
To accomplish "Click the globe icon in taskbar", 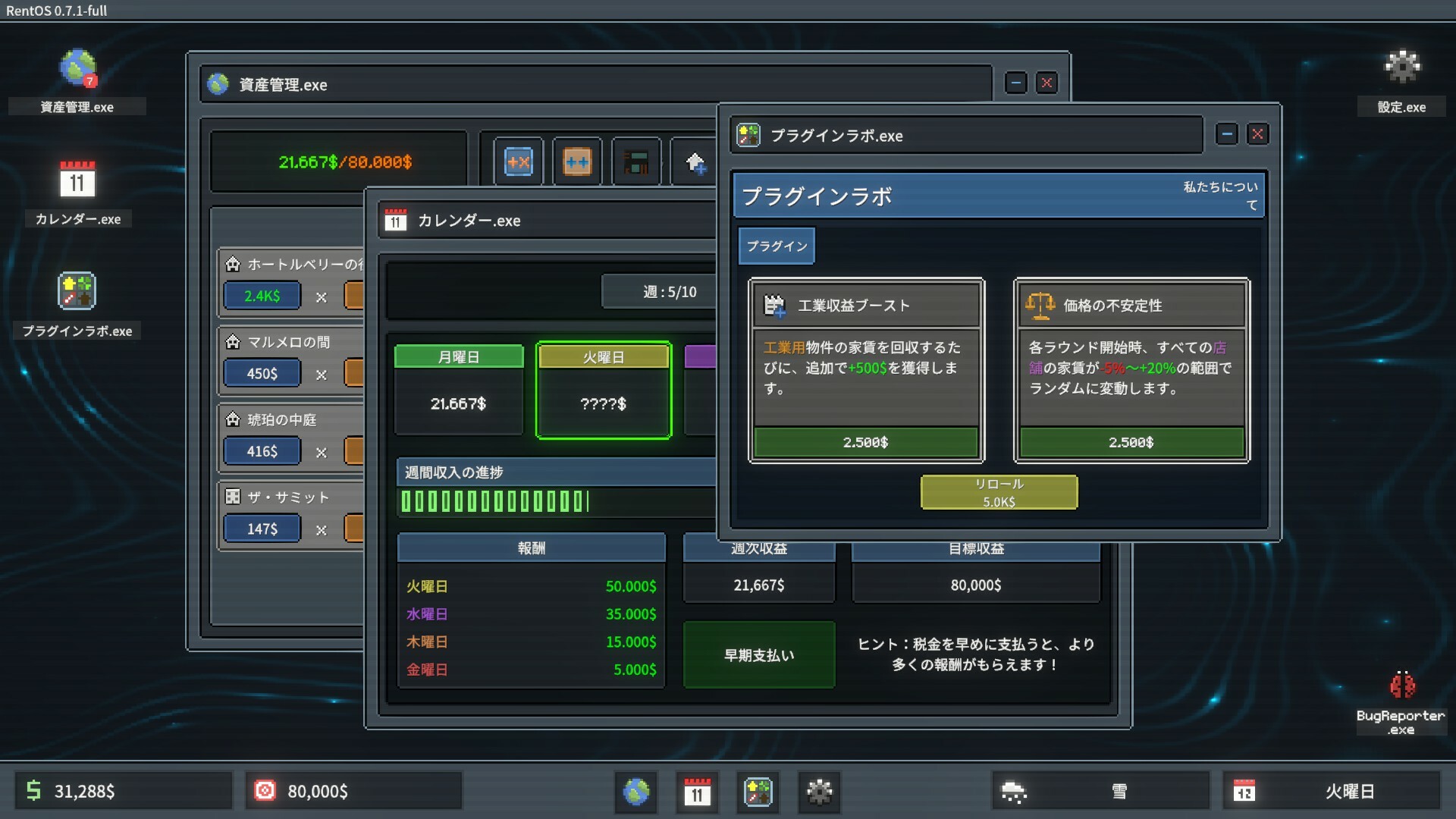I will [x=636, y=792].
